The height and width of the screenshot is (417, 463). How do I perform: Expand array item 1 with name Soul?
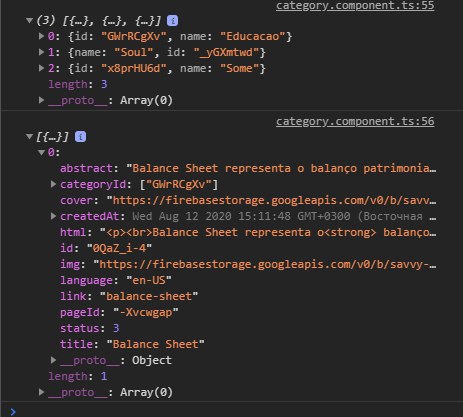pyautogui.click(x=41, y=52)
